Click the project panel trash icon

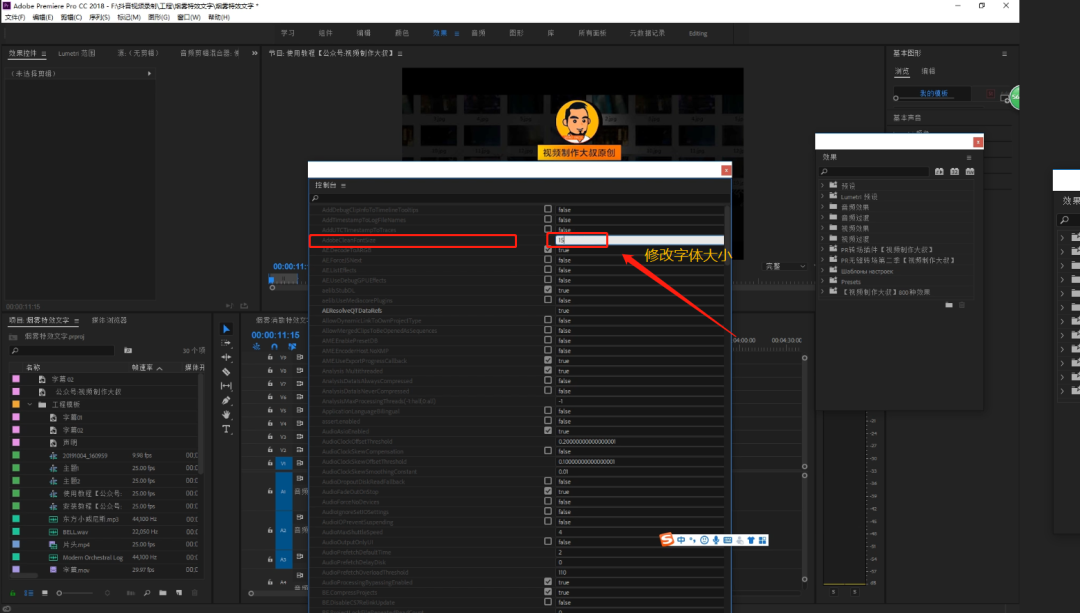click(x=195, y=593)
